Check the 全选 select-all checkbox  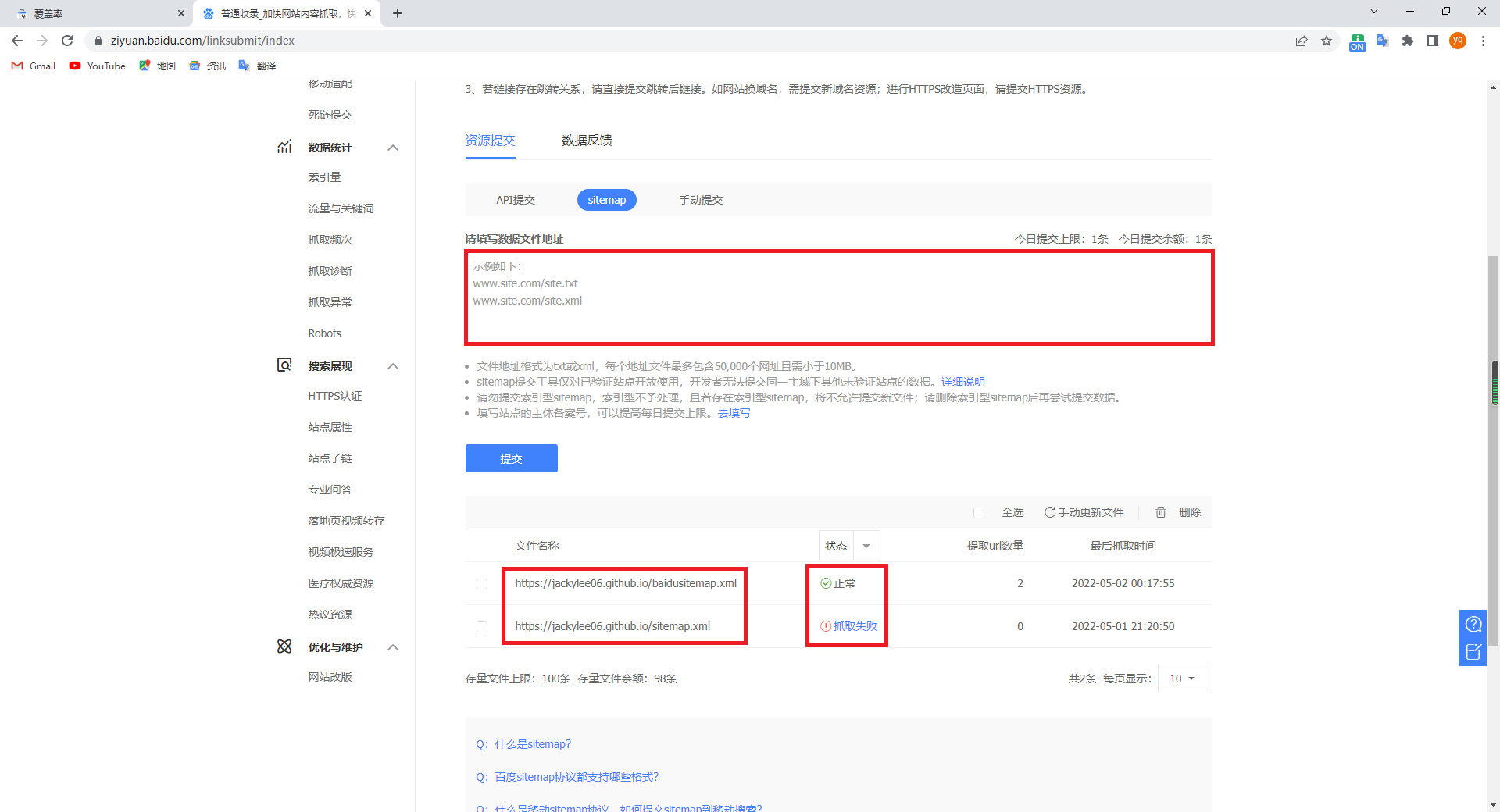(x=979, y=513)
